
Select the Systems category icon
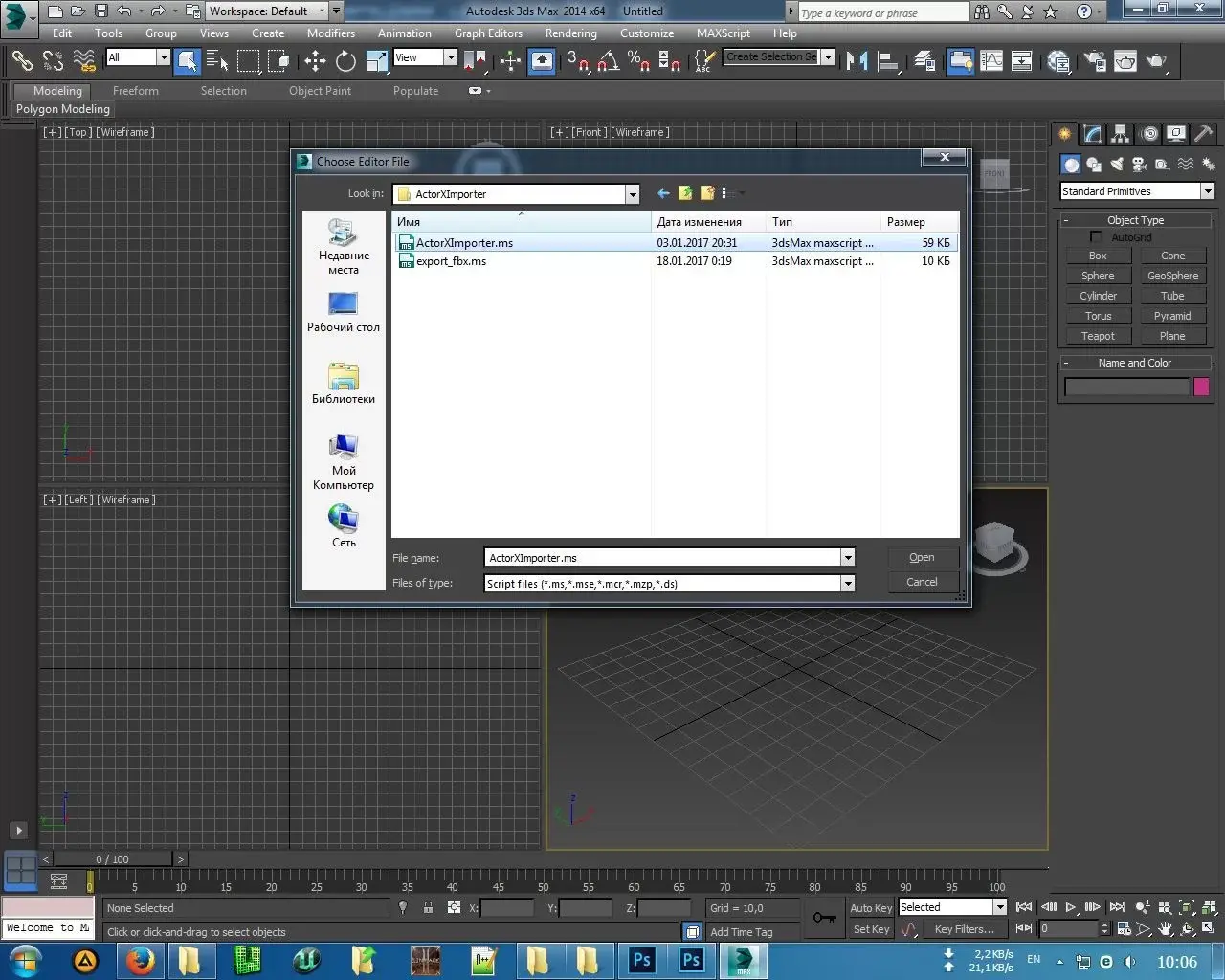pyautogui.click(x=1208, y=165)
